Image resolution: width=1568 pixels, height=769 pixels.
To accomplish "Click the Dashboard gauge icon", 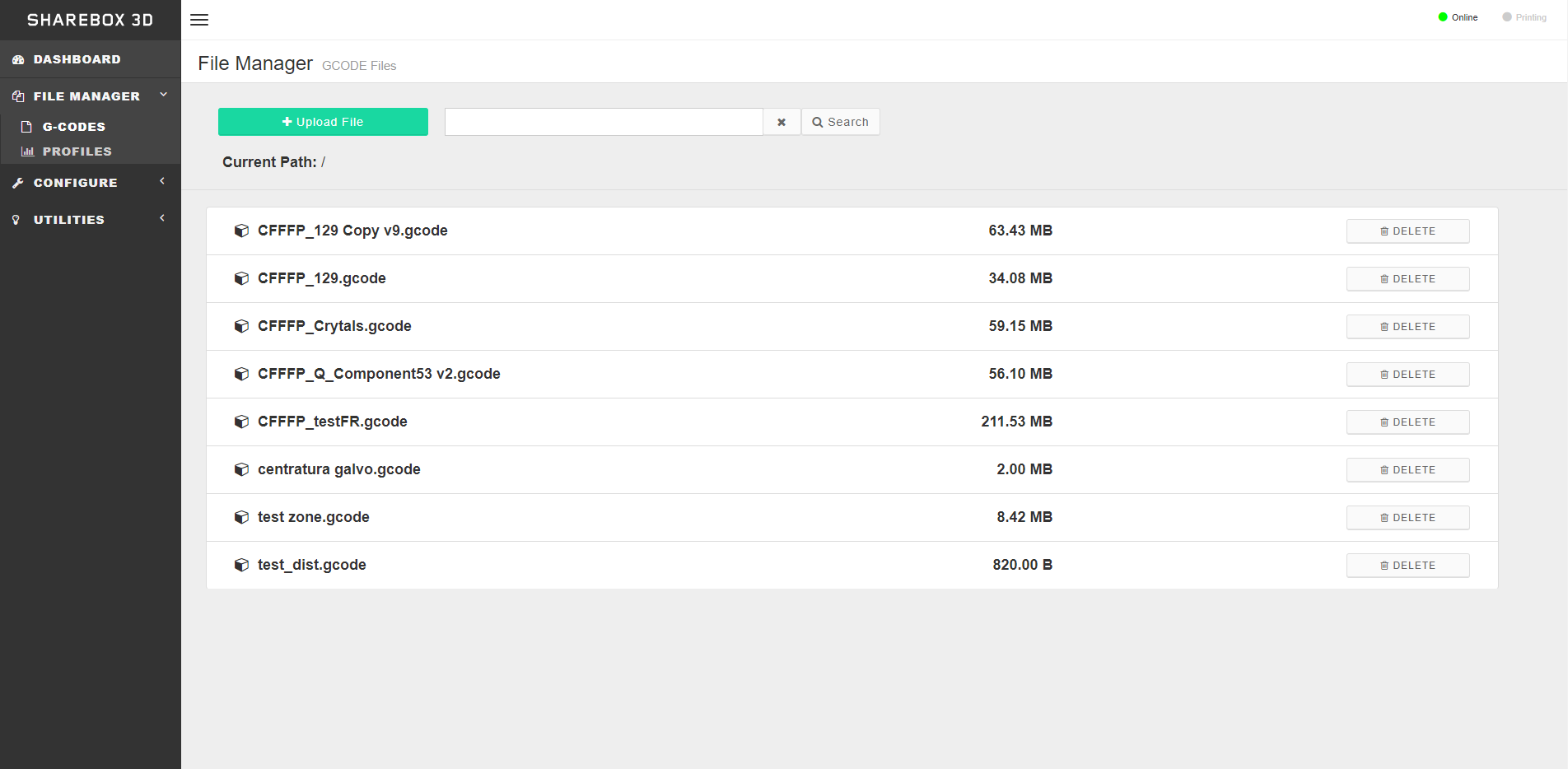I will click(x=18, y=60).
